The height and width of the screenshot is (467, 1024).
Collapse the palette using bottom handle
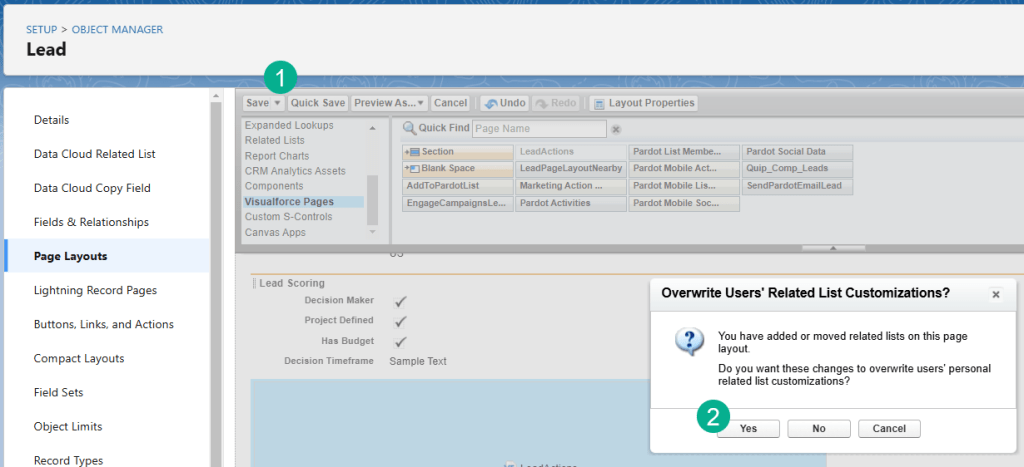click(833, 248)
